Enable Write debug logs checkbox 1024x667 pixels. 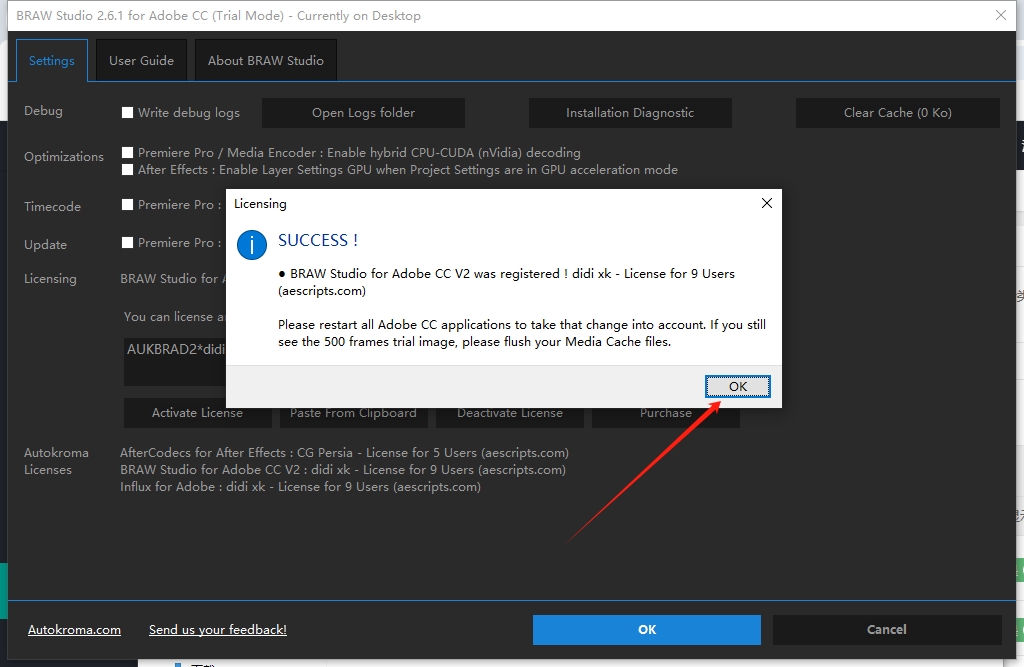point(127,112)
